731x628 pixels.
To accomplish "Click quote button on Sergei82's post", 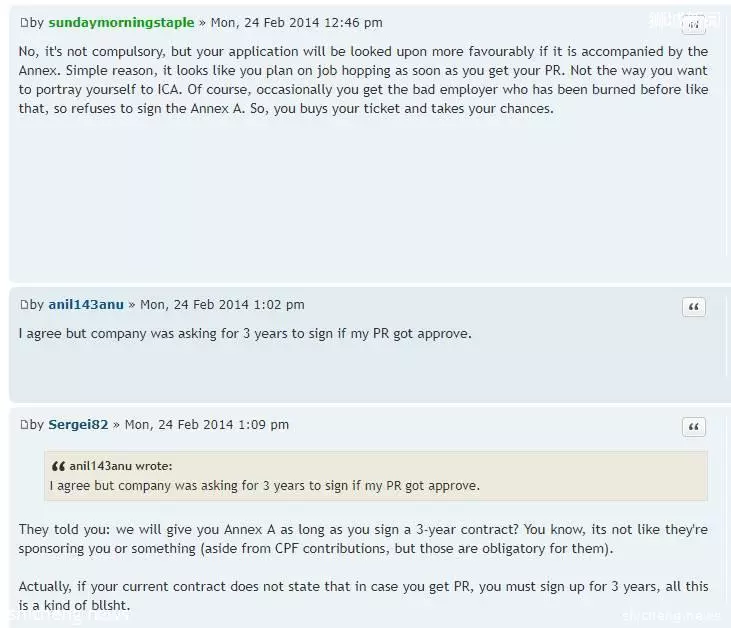I will coord(694,427).
